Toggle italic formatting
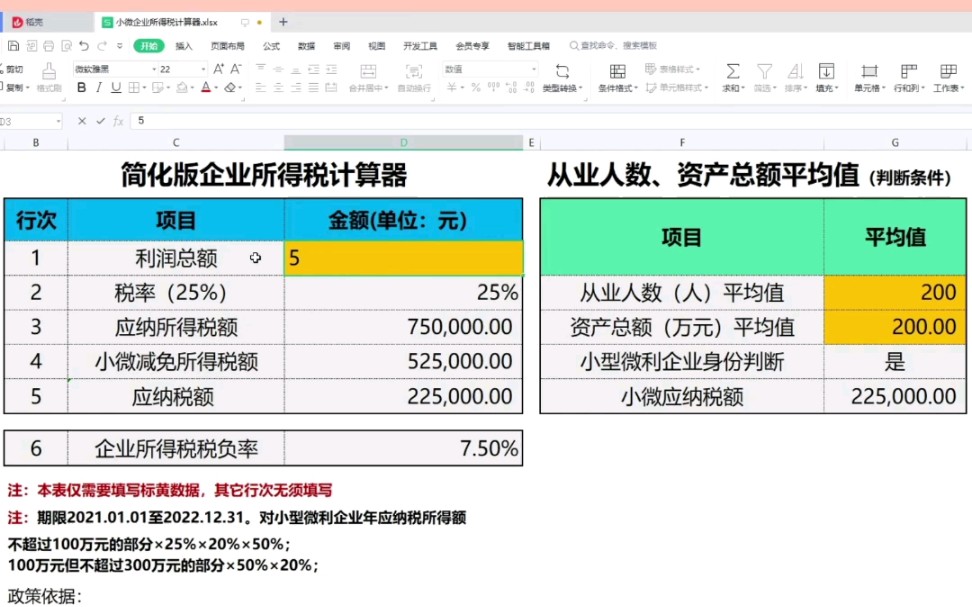The width and height of the screenshot is (972, 607). [99, 88]
